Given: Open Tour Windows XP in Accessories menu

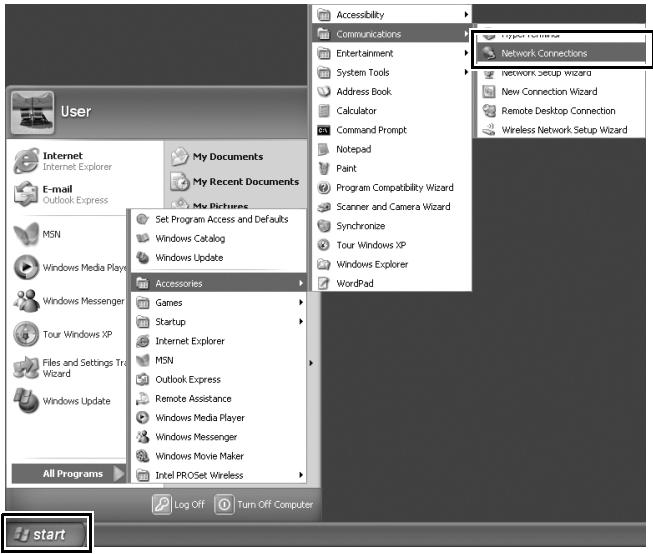Looking at the screenshot, I should click(392, 245).
